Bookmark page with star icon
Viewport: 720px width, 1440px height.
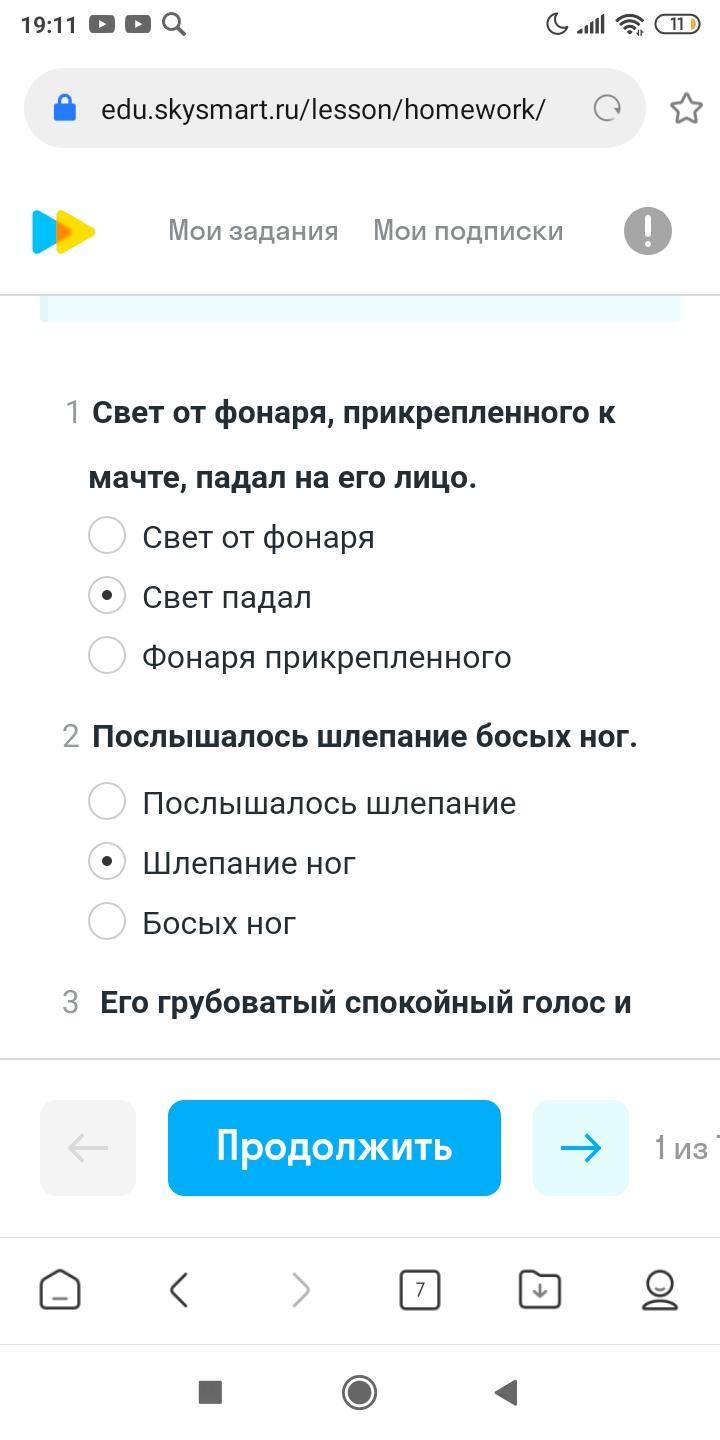click(686, 108)
